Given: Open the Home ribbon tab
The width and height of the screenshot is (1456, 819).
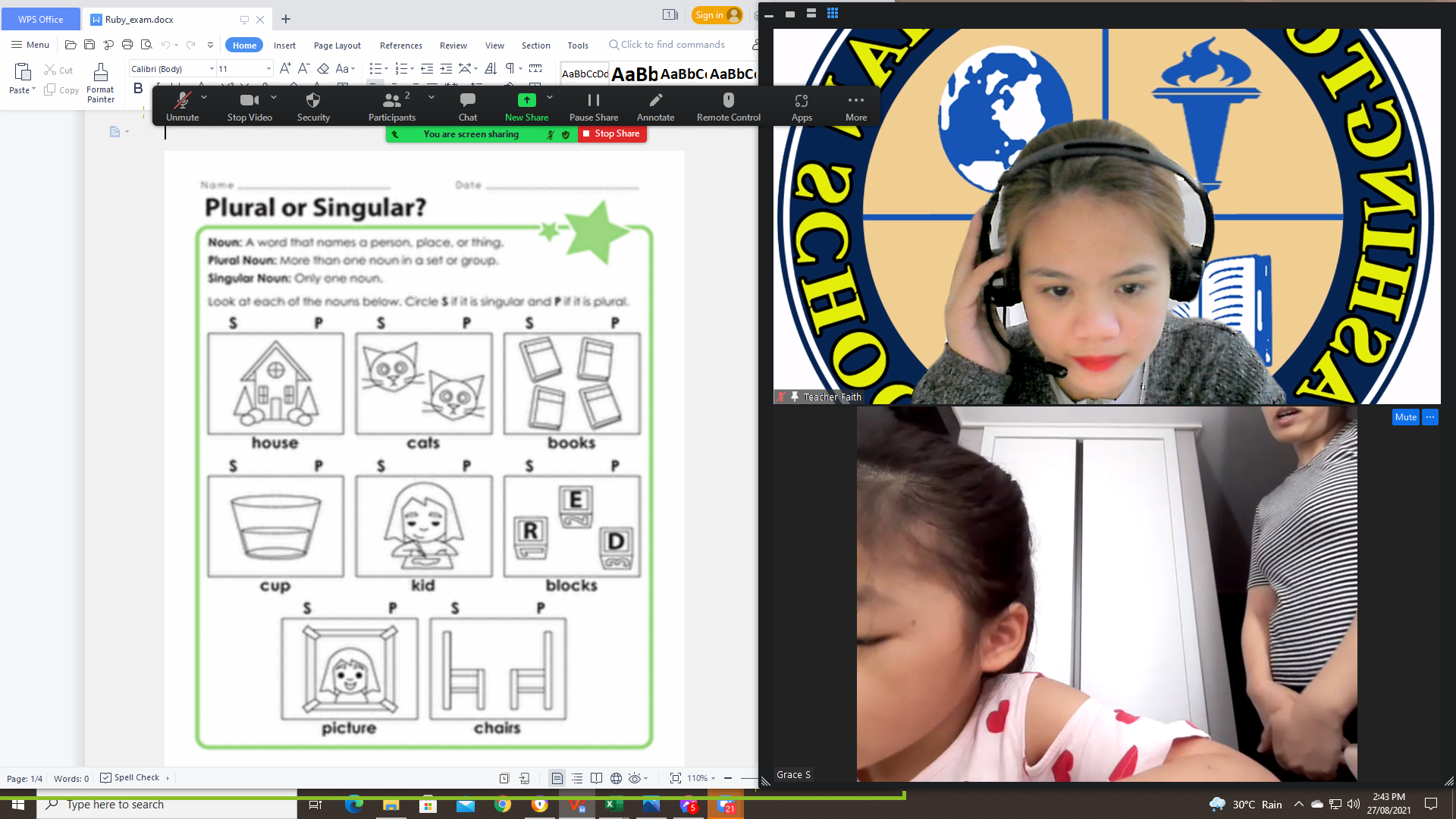Looking at the screenshot, I should click(244, 45).
